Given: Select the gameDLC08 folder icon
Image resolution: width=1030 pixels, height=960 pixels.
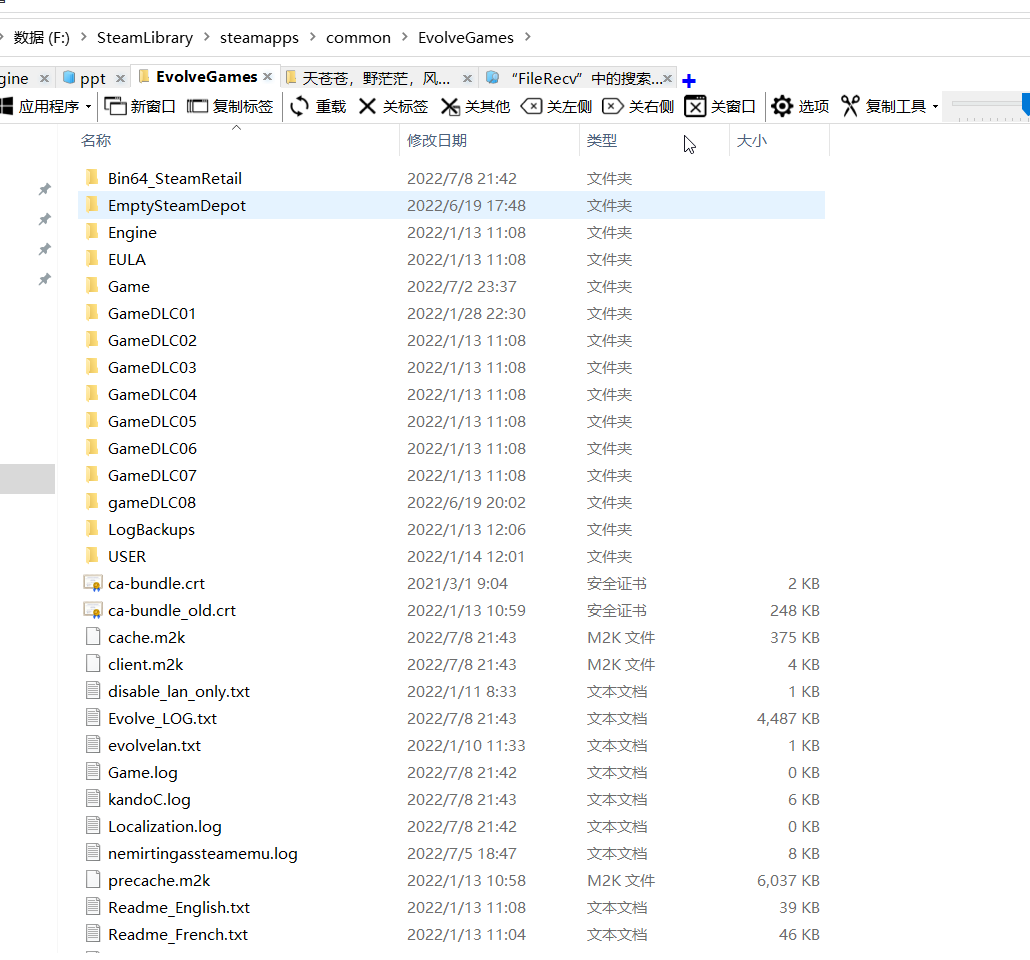Looking at the screenshot, I should click(x=92, y=501).
